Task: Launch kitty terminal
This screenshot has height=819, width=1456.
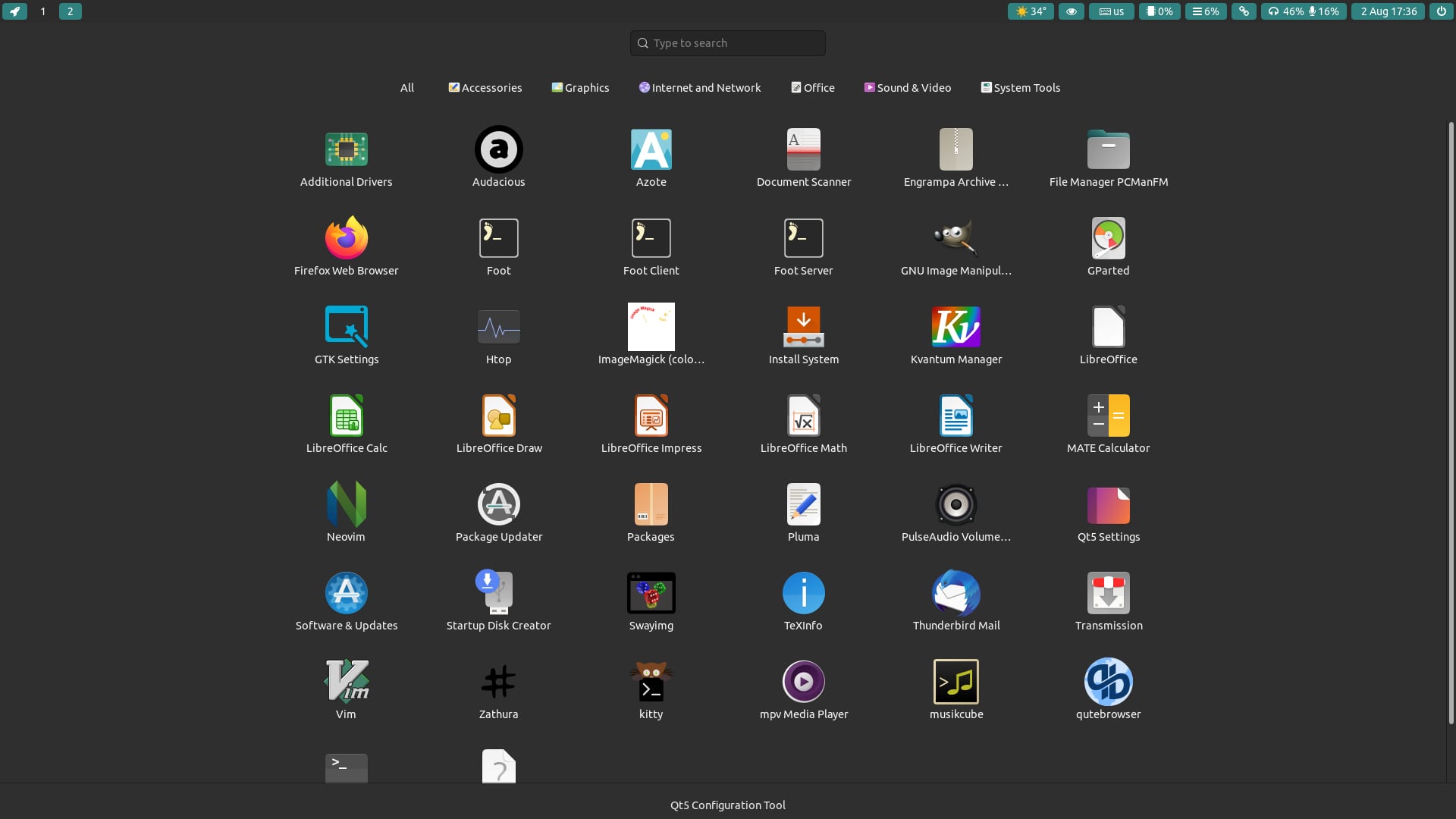Action: click(651, 690)
